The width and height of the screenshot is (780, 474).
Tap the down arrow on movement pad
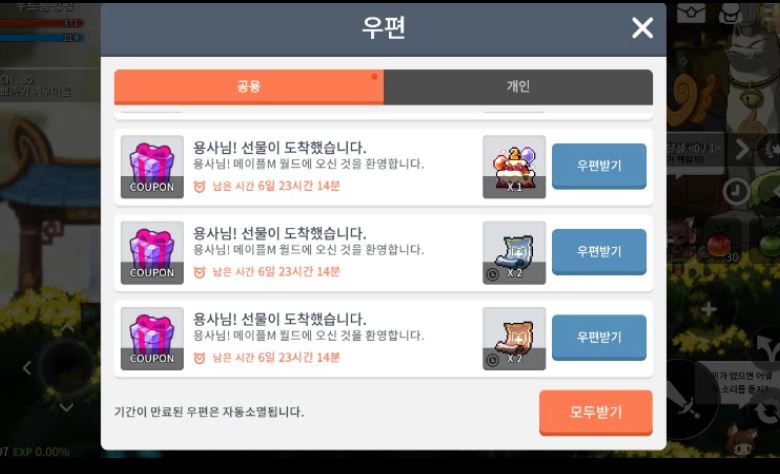67,407
